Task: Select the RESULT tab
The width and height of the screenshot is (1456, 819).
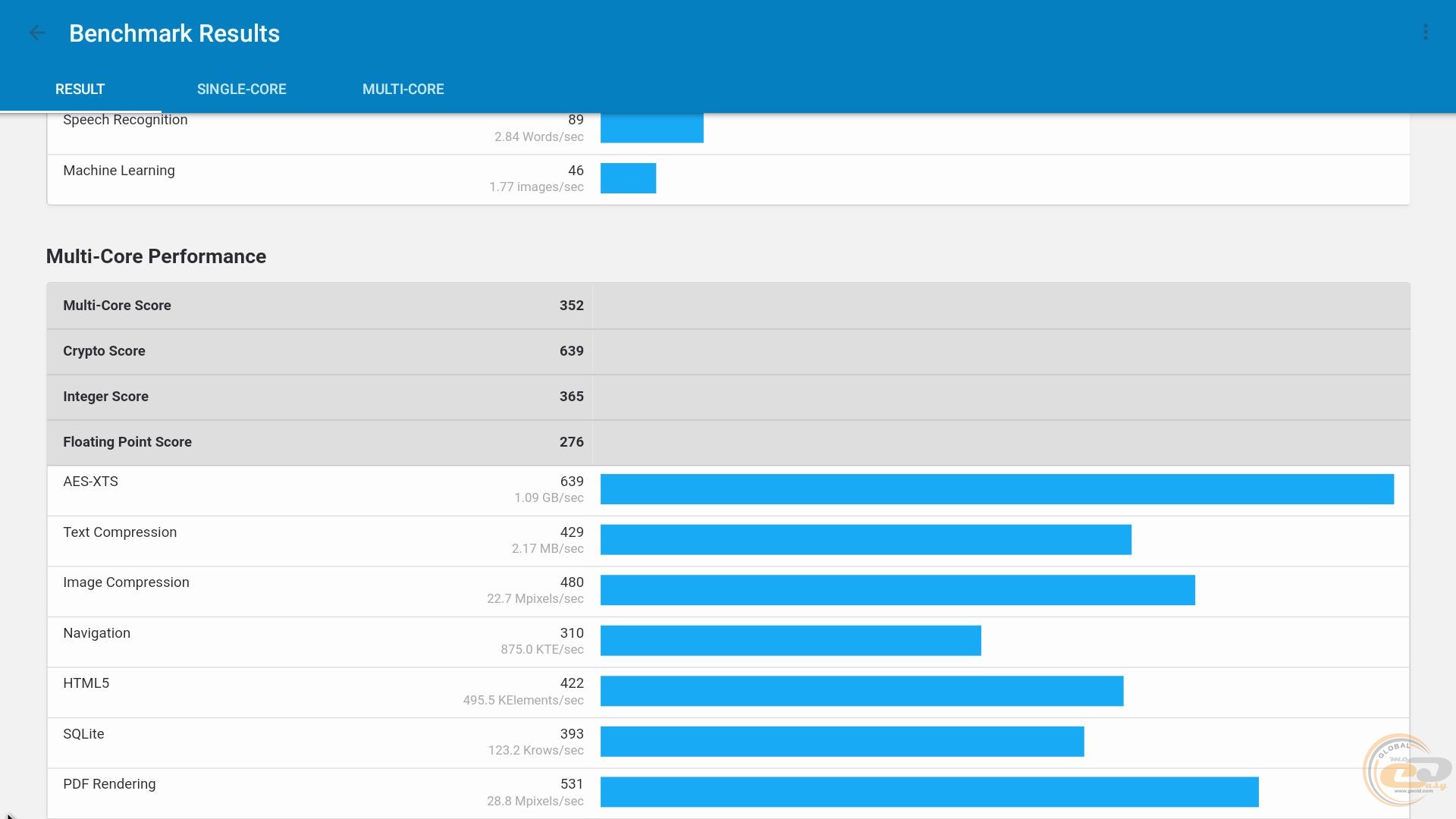Action: click(80, 89)
